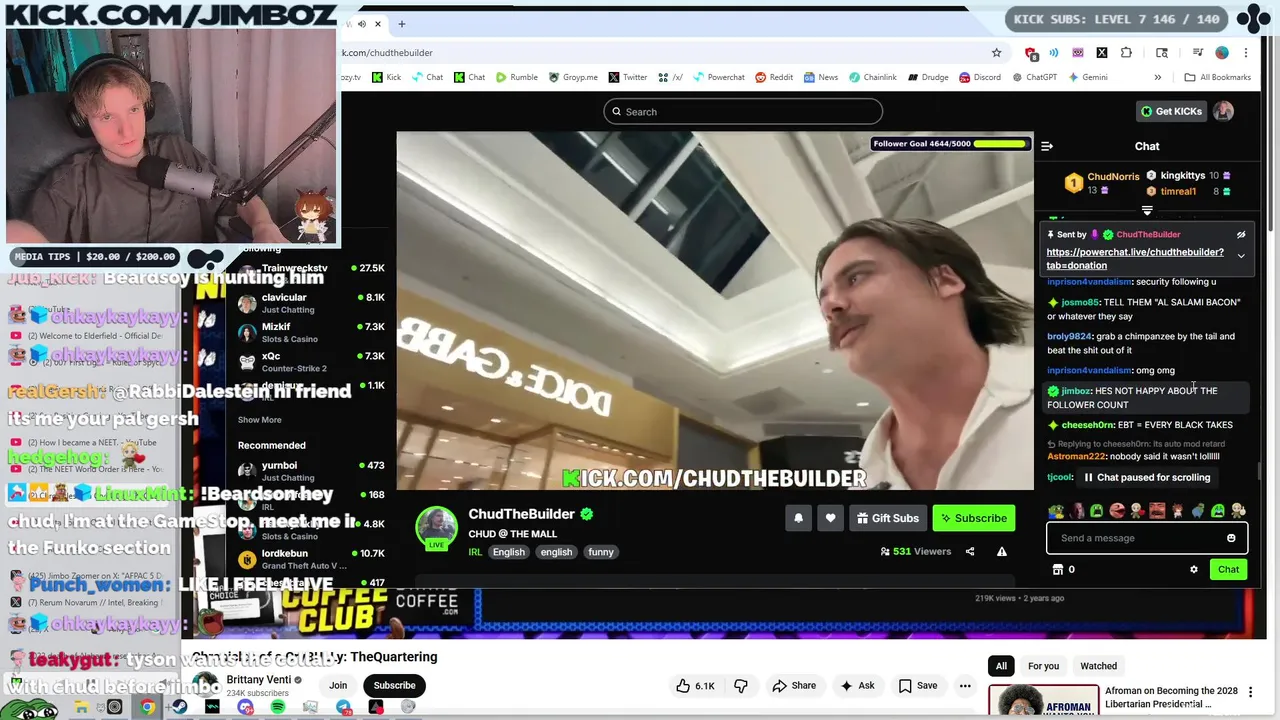Screen dimensions: 1280x720
Task: Click the notification bell for ChudTheBuilder
Action: (798, 518)
